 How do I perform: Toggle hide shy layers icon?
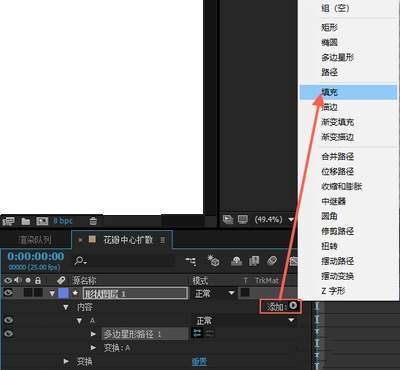(236, 261)
